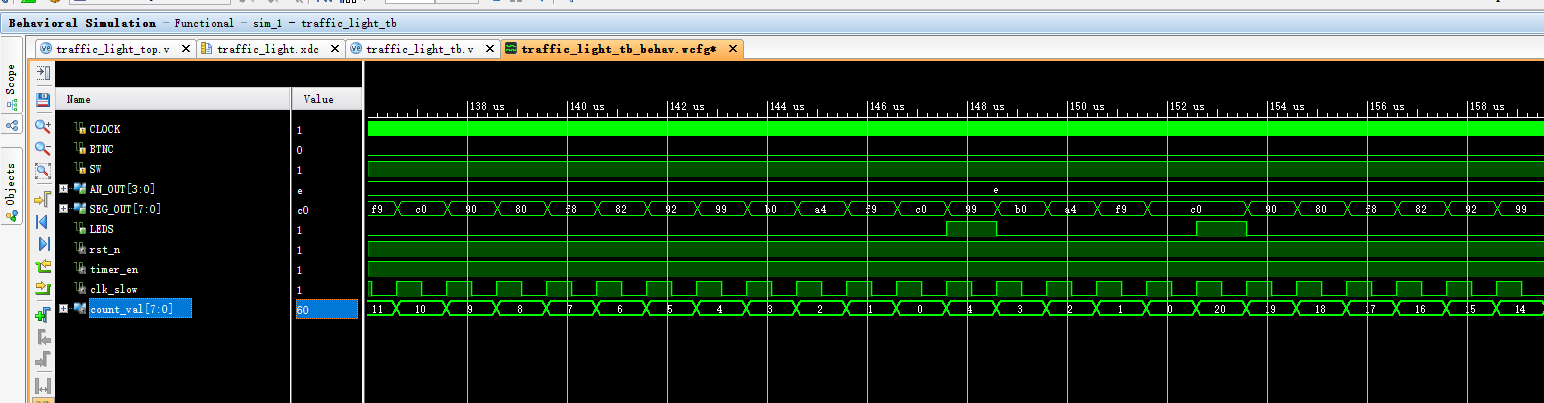The height and width of the screenshot is (403, 1544).
Task: Click the 152 us time ruler mark
Action: (1186, 106)
